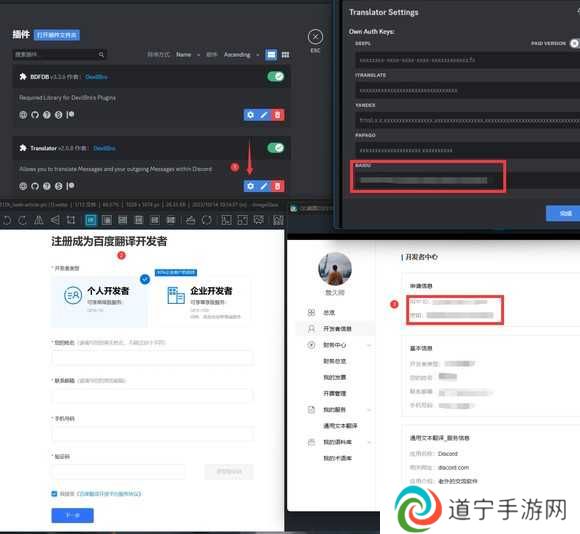Switch plugins to list view

tap(271, 55)
